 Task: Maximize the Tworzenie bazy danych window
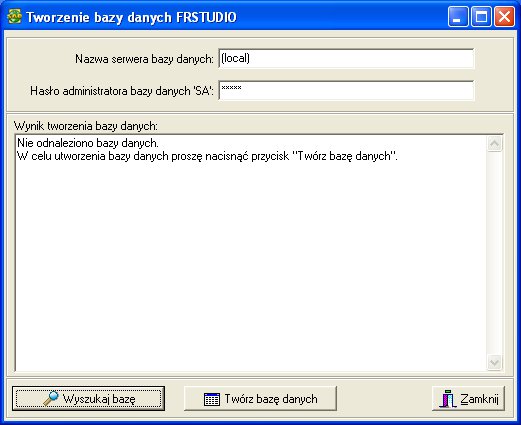(481, 16)
